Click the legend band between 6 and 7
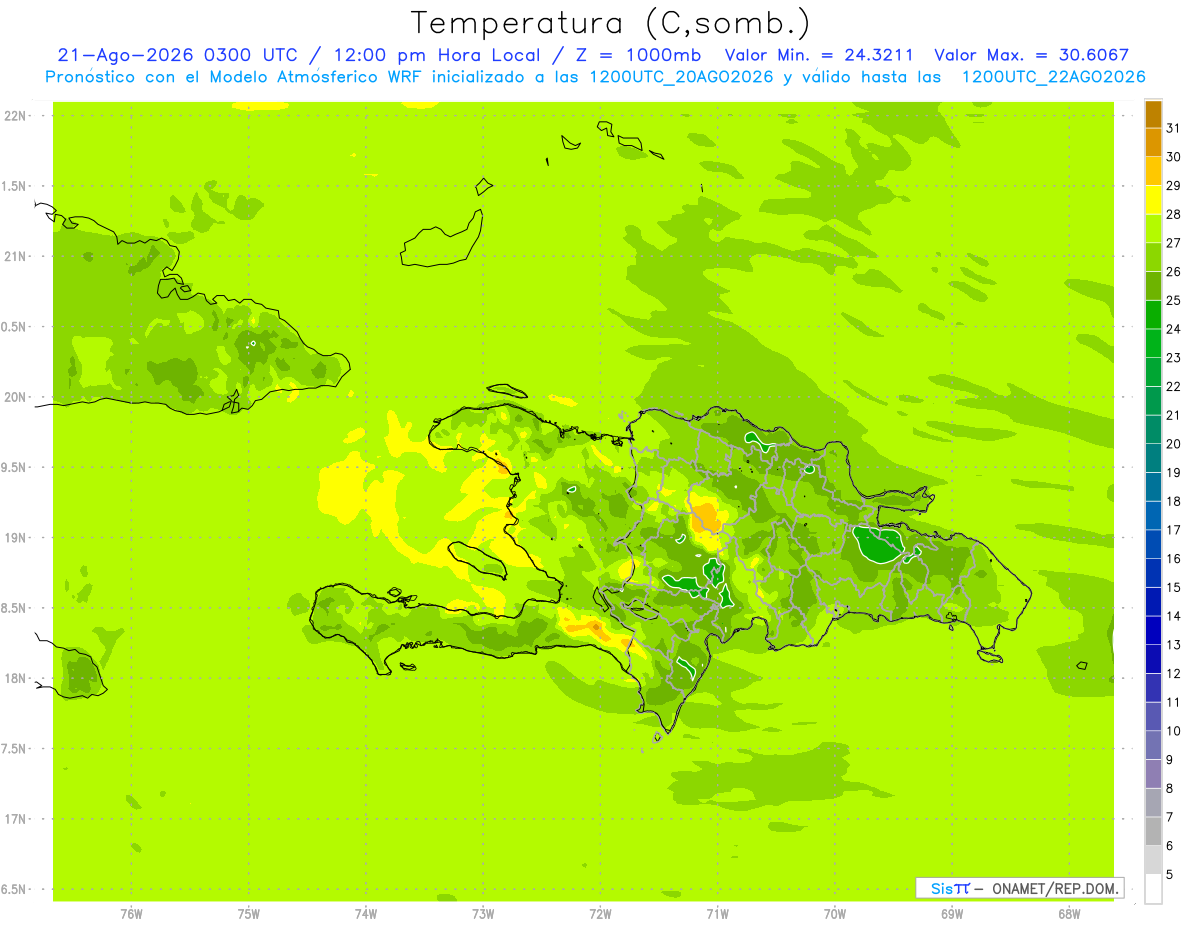The image size is (1200, 927). [1153, 831]
